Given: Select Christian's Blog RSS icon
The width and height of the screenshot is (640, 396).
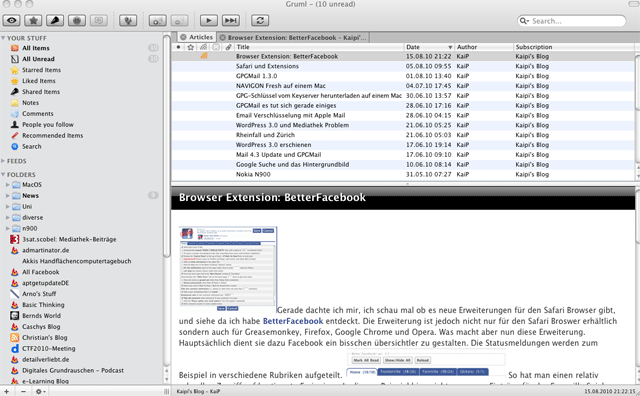Looking at the screenshot, I should [x=15, y=338].
